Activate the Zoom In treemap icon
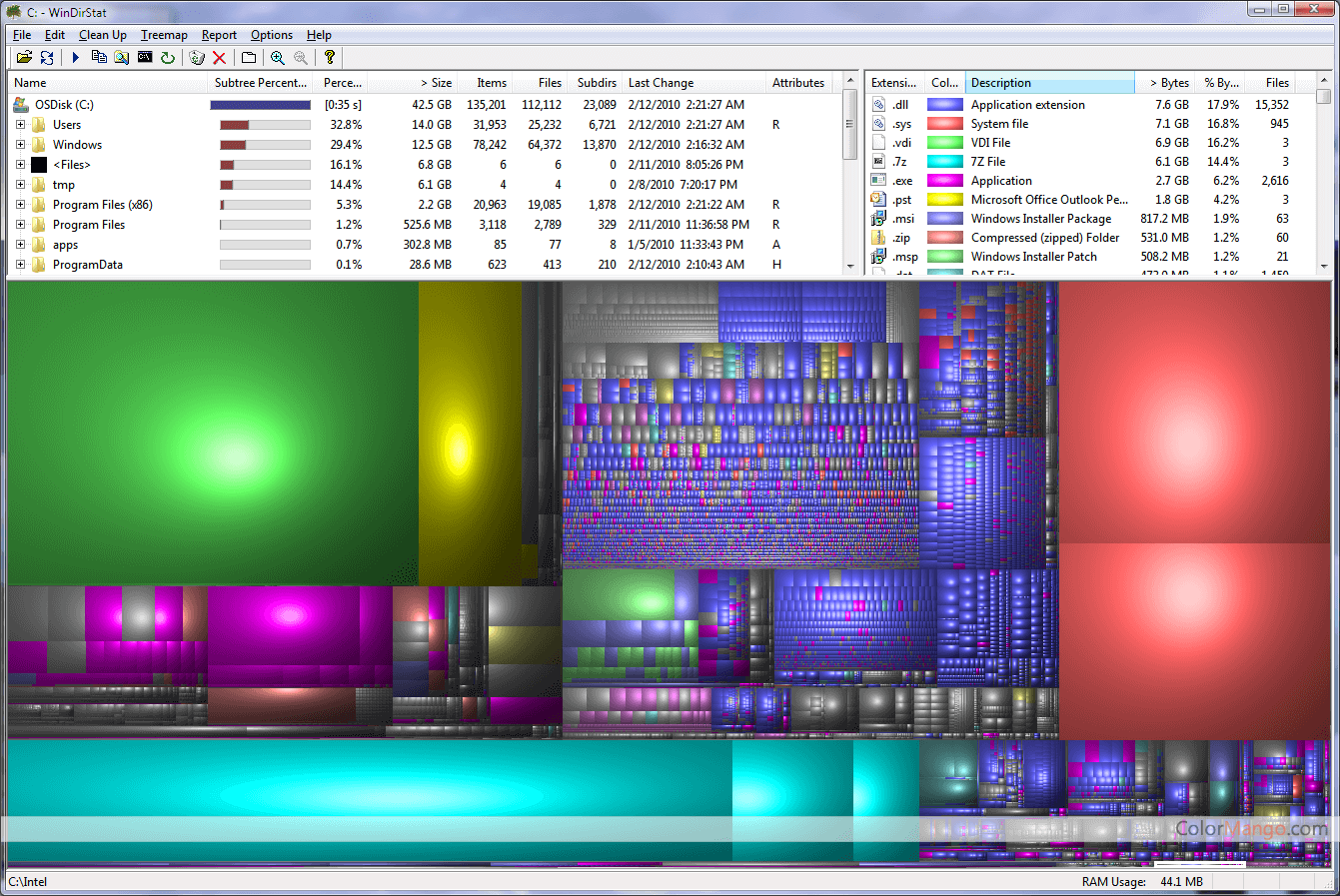Viewport: 1340px width, 896px height. pos(277,57)
